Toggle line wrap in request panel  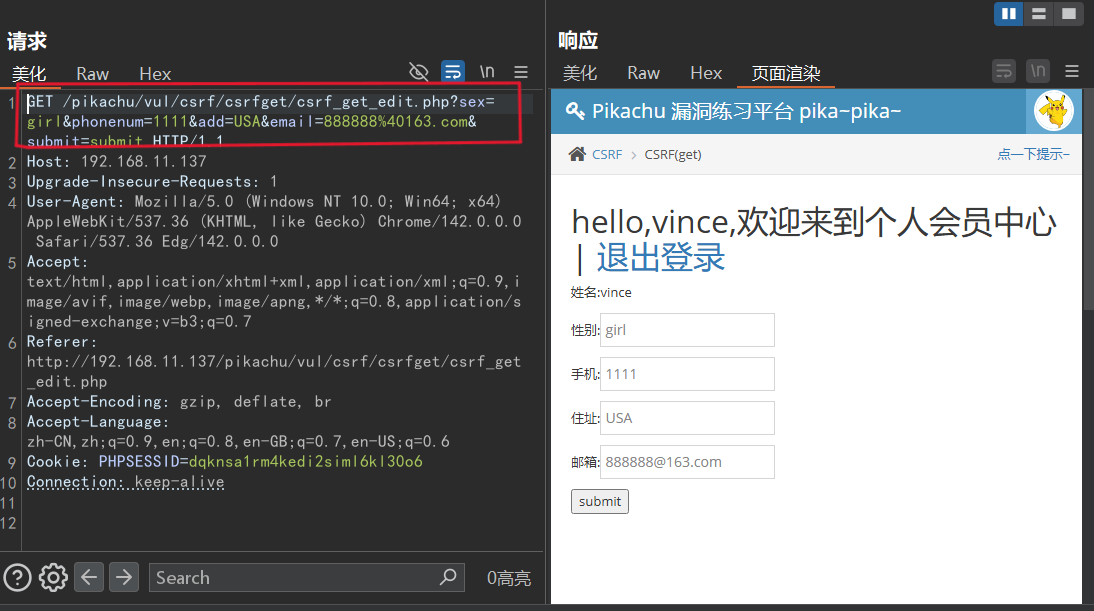tap(453, 72)
